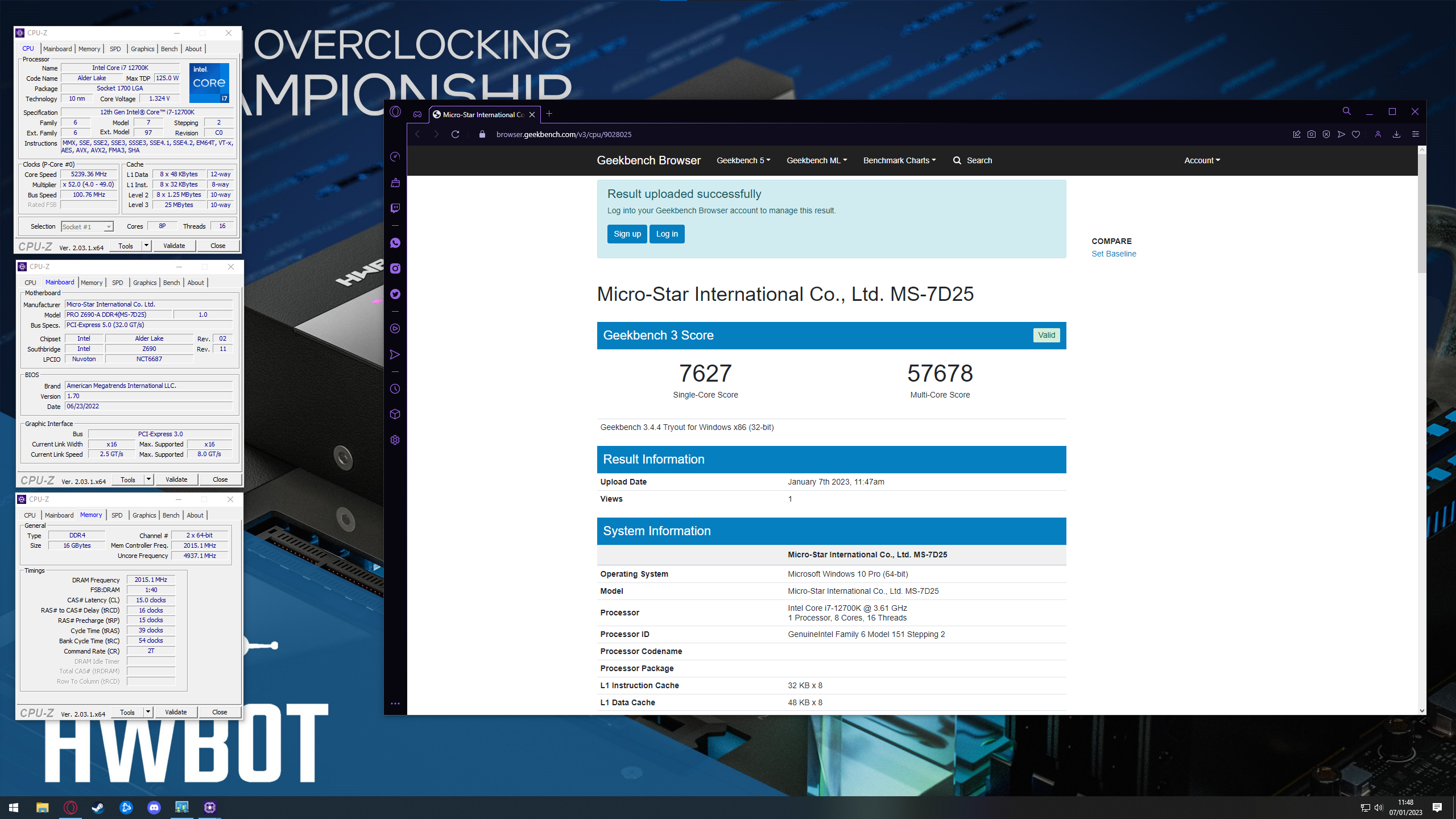
Task: Expand the Geekbench 5 dropdown menu
Action: tap(743, 160)
